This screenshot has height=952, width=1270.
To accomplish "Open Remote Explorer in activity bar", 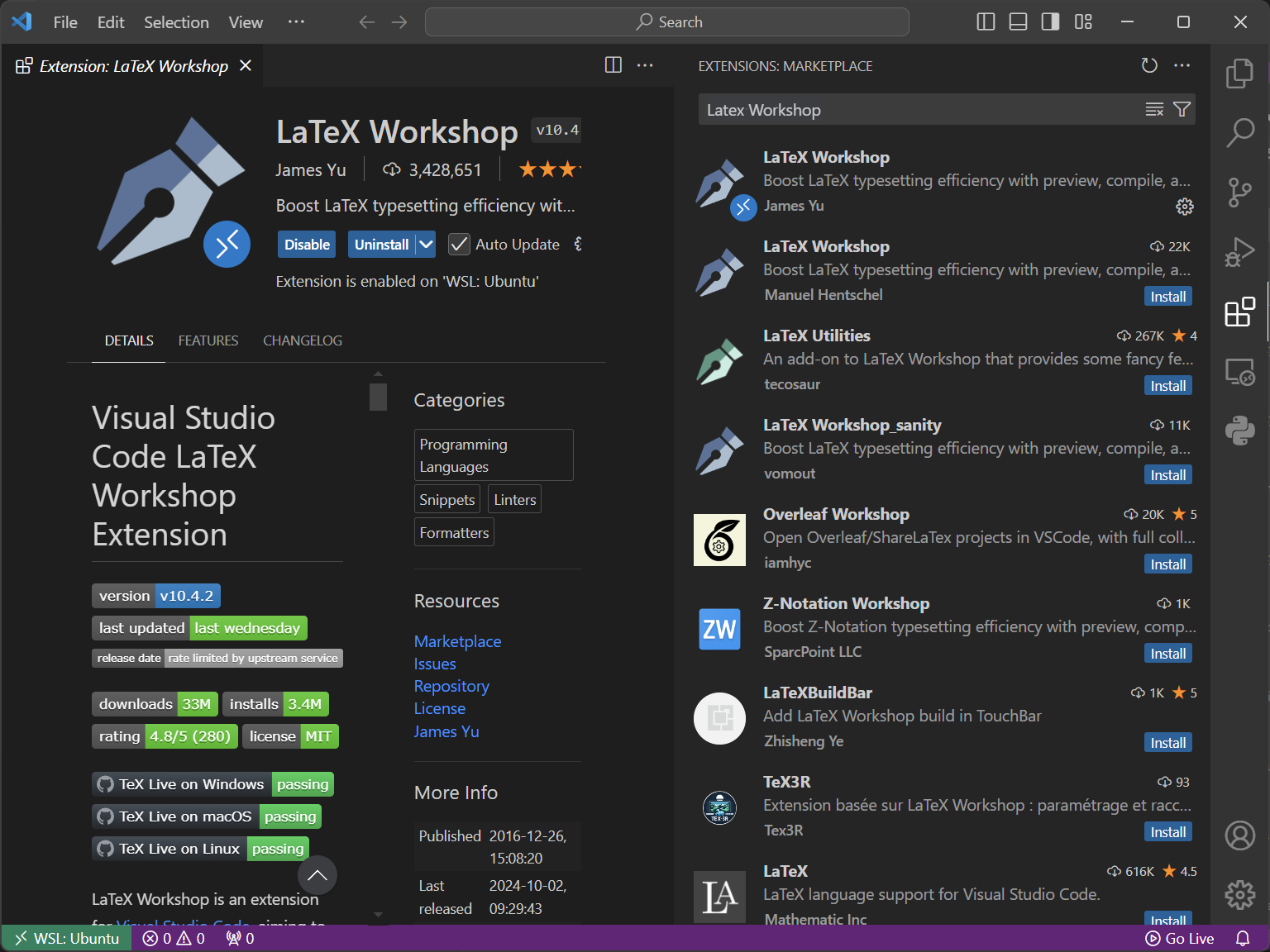I will pyautogui.click(x=1239, y=372).
